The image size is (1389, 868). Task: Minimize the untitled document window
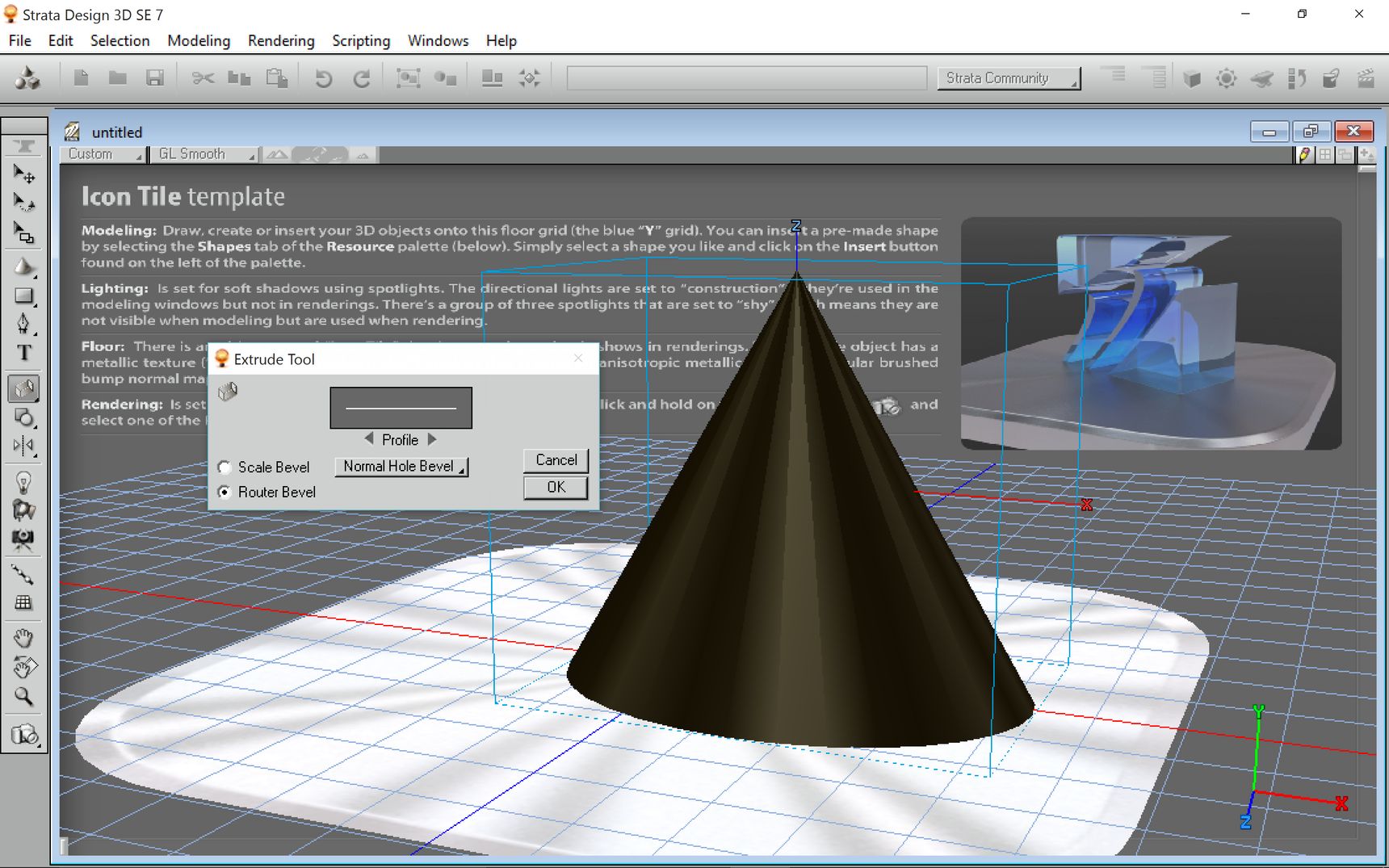(1269, 131)
